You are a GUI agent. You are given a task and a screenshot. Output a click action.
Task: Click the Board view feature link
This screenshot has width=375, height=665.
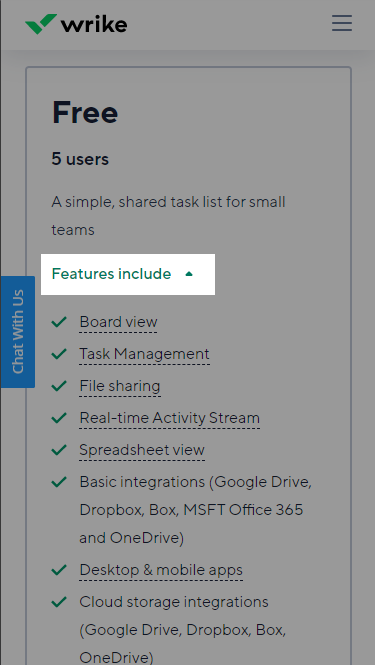point(118,322)
